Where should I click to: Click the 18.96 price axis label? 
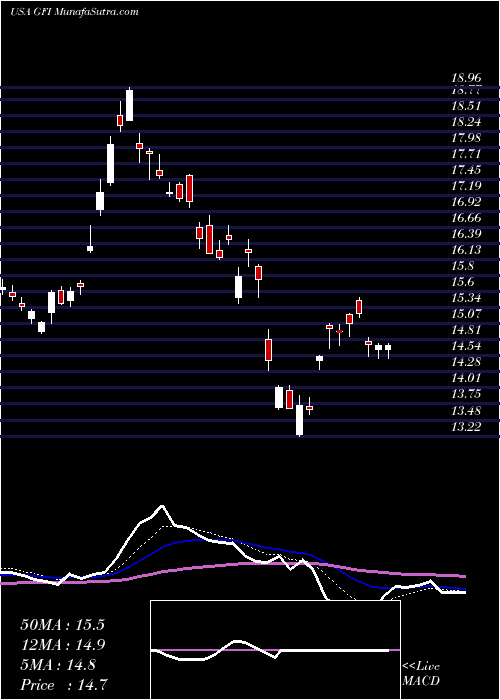click(x=466, y=79)
